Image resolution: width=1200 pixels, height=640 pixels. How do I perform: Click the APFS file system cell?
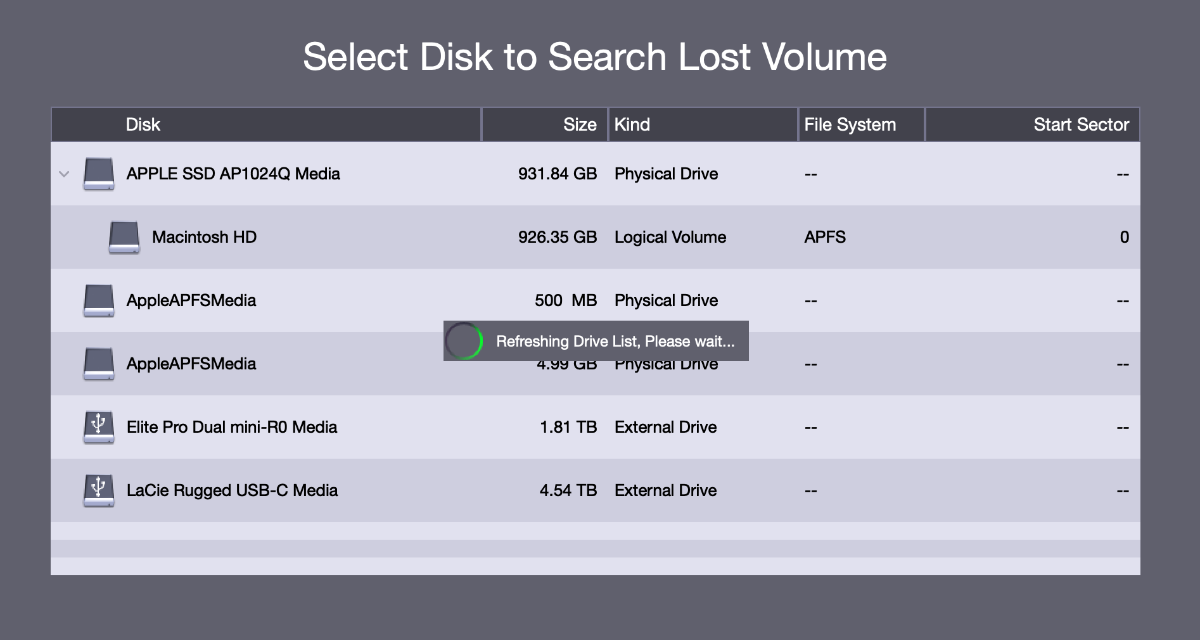pyautogui.click(x=824, y=237)
